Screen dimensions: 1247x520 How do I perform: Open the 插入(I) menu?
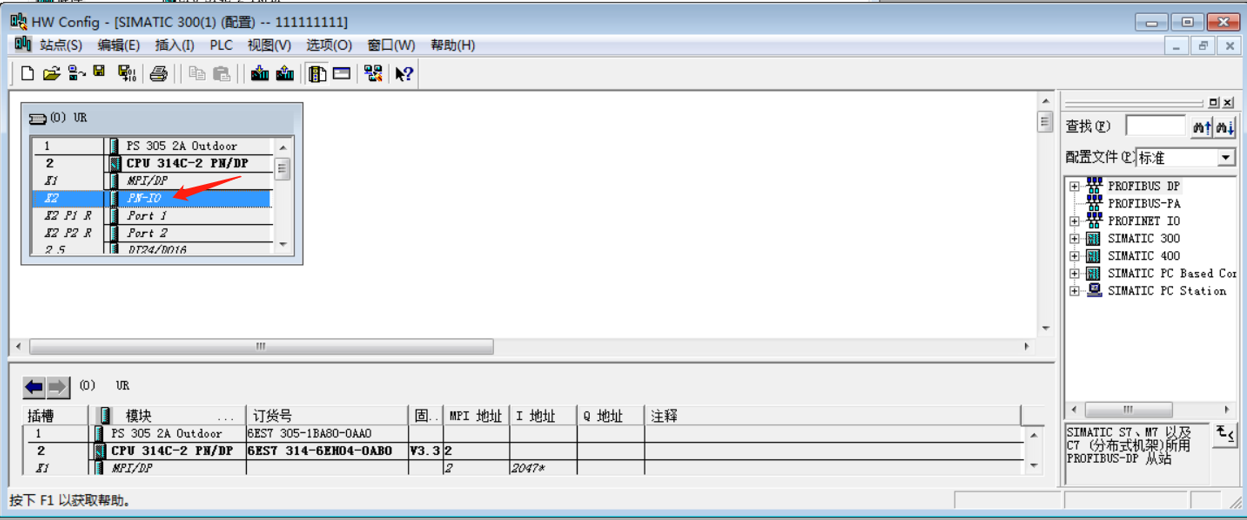174,45
